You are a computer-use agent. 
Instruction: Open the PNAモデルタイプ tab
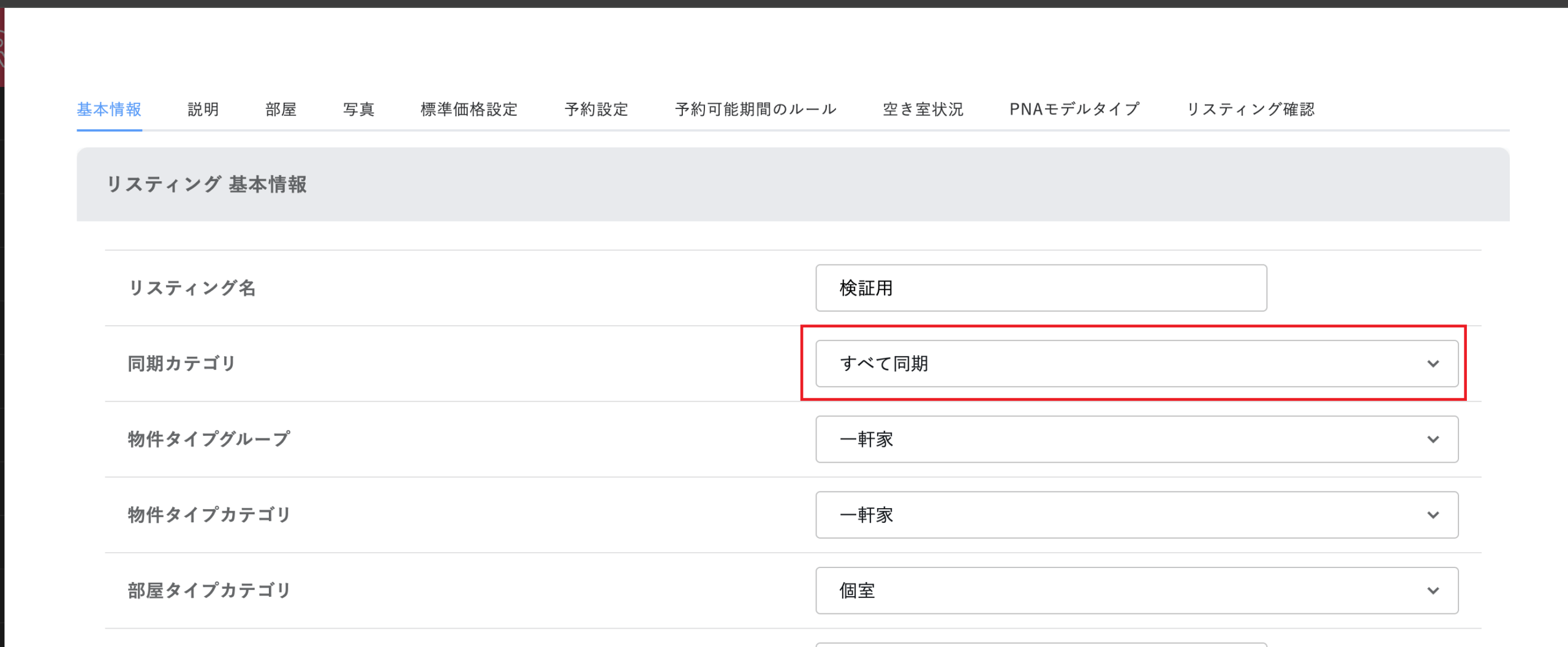[1075, 109]
